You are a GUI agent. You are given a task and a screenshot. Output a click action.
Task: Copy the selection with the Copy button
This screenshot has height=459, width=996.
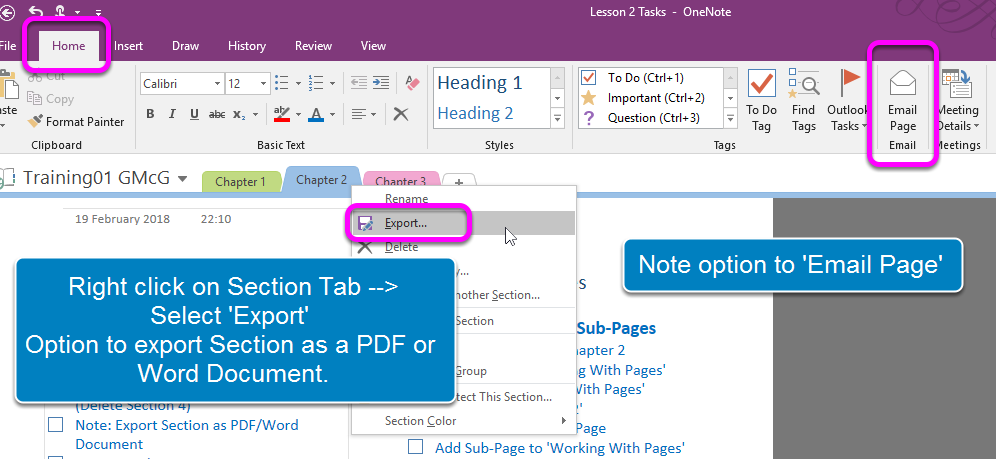click(x=51, y=98)
